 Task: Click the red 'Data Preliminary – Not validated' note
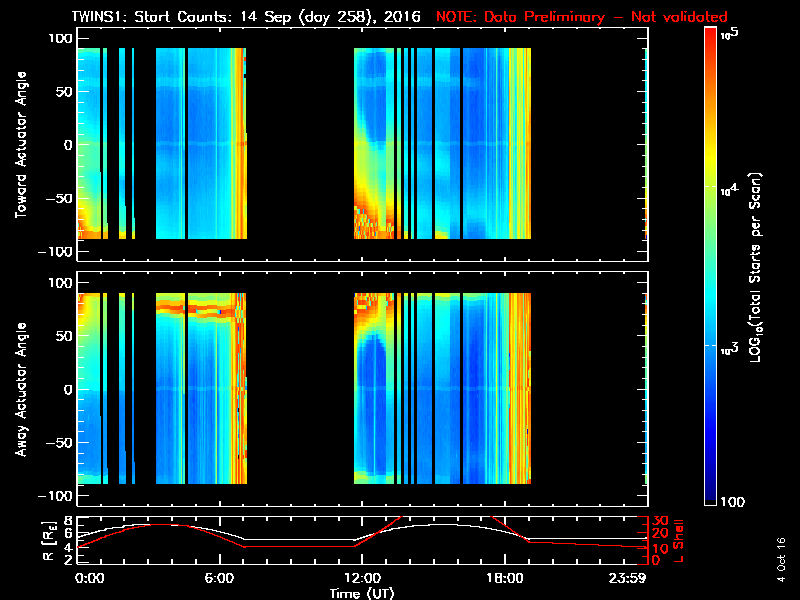tap(582, 17)
